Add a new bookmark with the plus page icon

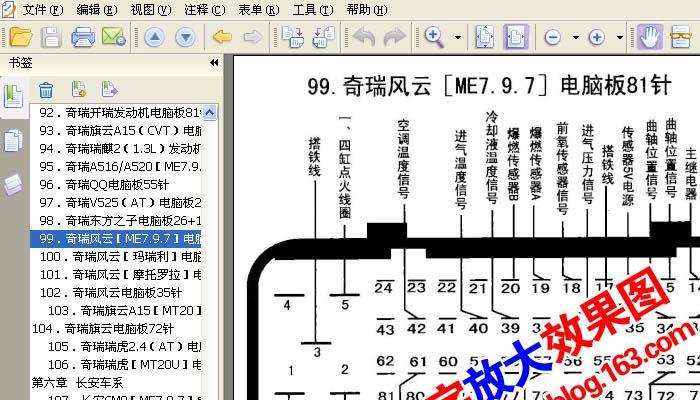pyautogui.click(x=79, y=89)
